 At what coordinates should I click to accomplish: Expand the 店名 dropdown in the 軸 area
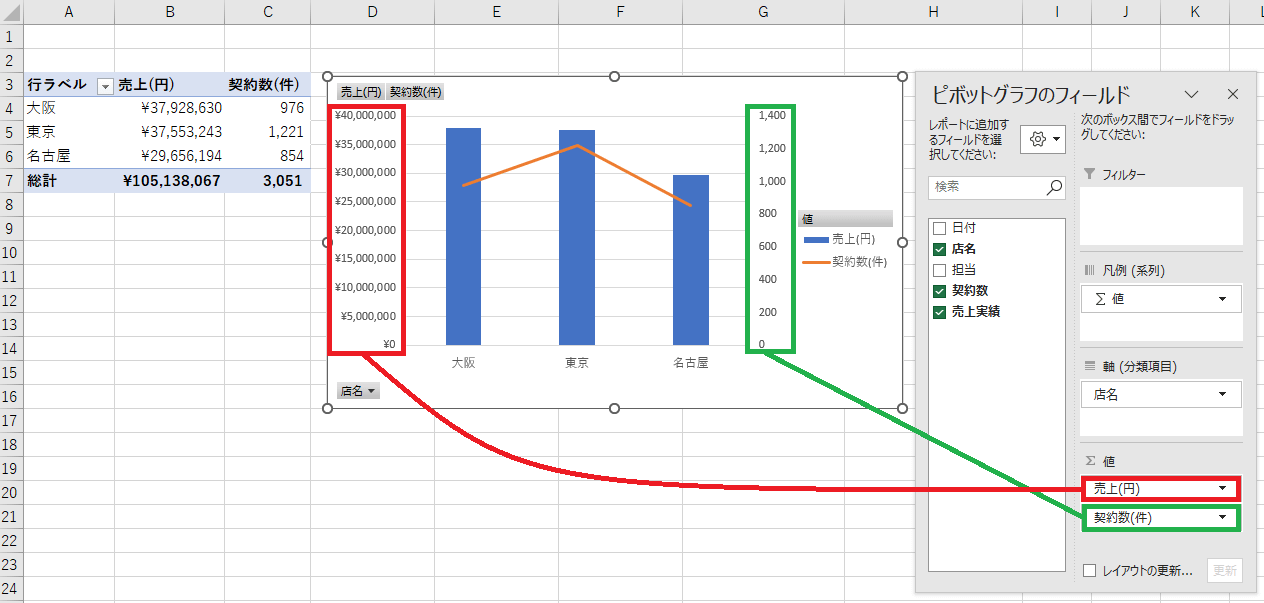point(1222,395)
